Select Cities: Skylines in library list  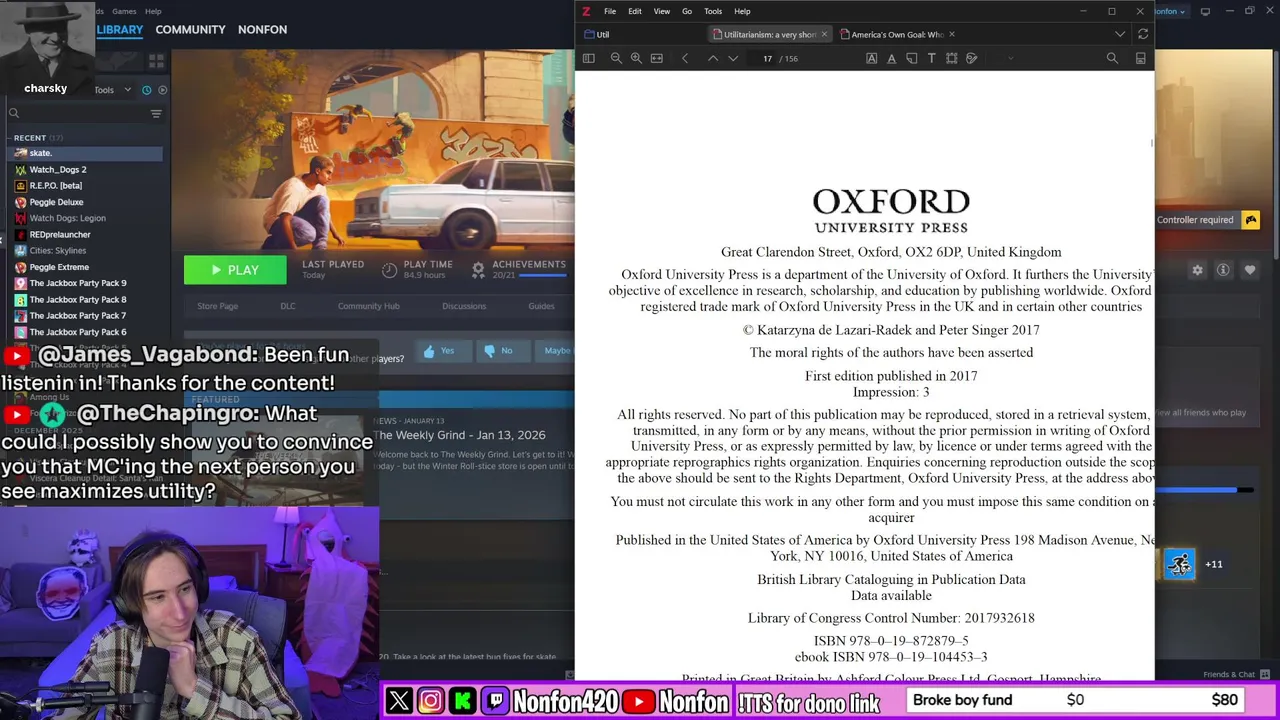tap(85, 250)
